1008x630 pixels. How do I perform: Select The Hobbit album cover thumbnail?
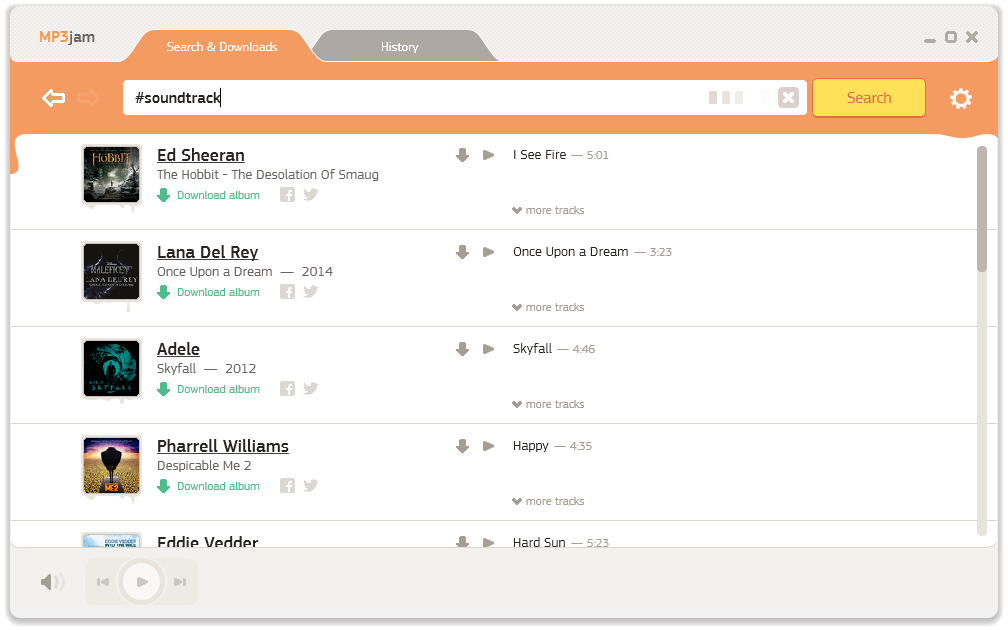(x=111, y=174)
